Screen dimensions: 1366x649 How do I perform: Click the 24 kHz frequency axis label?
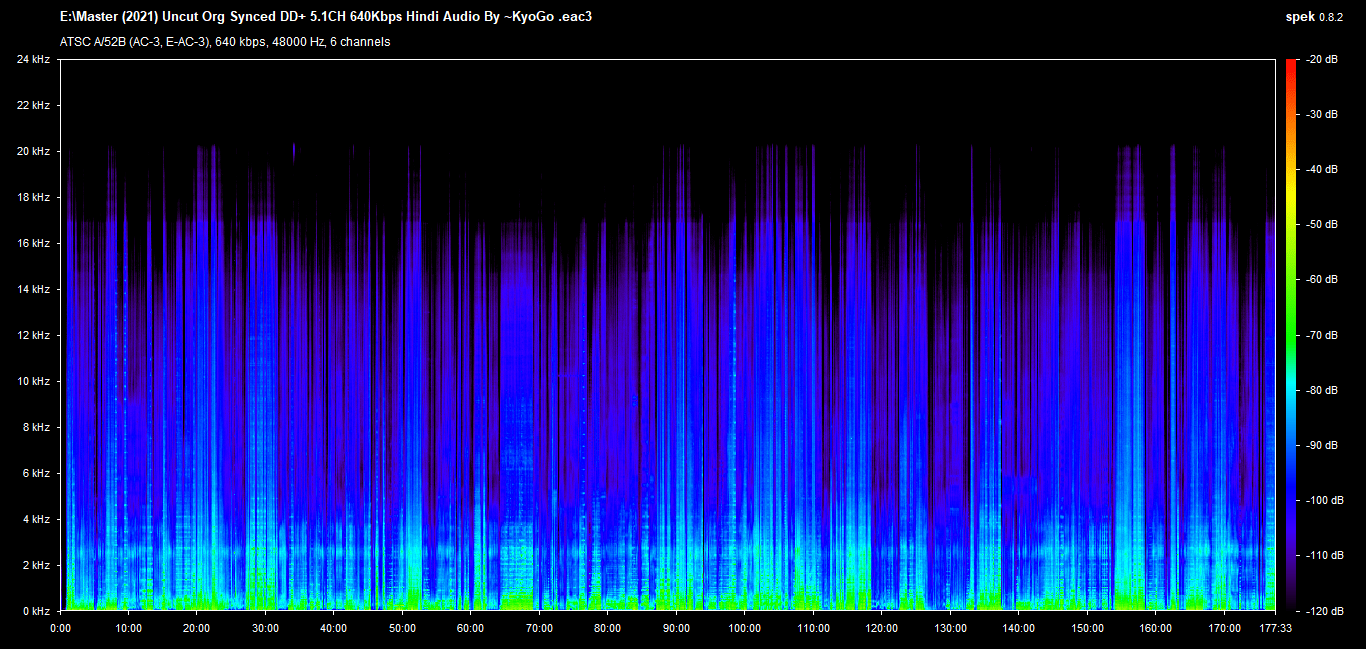tap(33, 60)
